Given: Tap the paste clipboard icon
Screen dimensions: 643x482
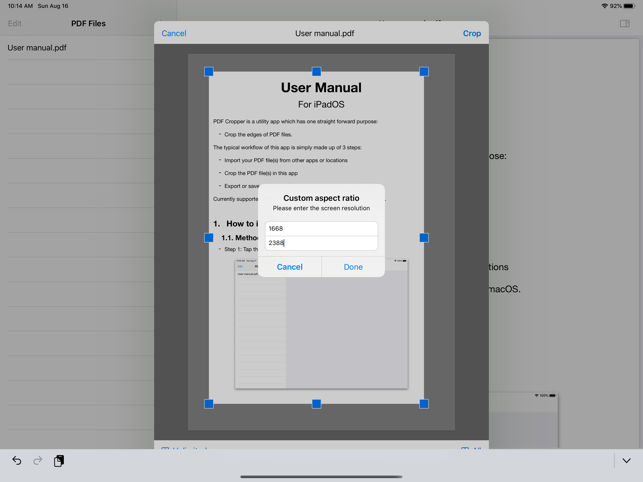Looking at the screenshot, I should pos(59,461).
